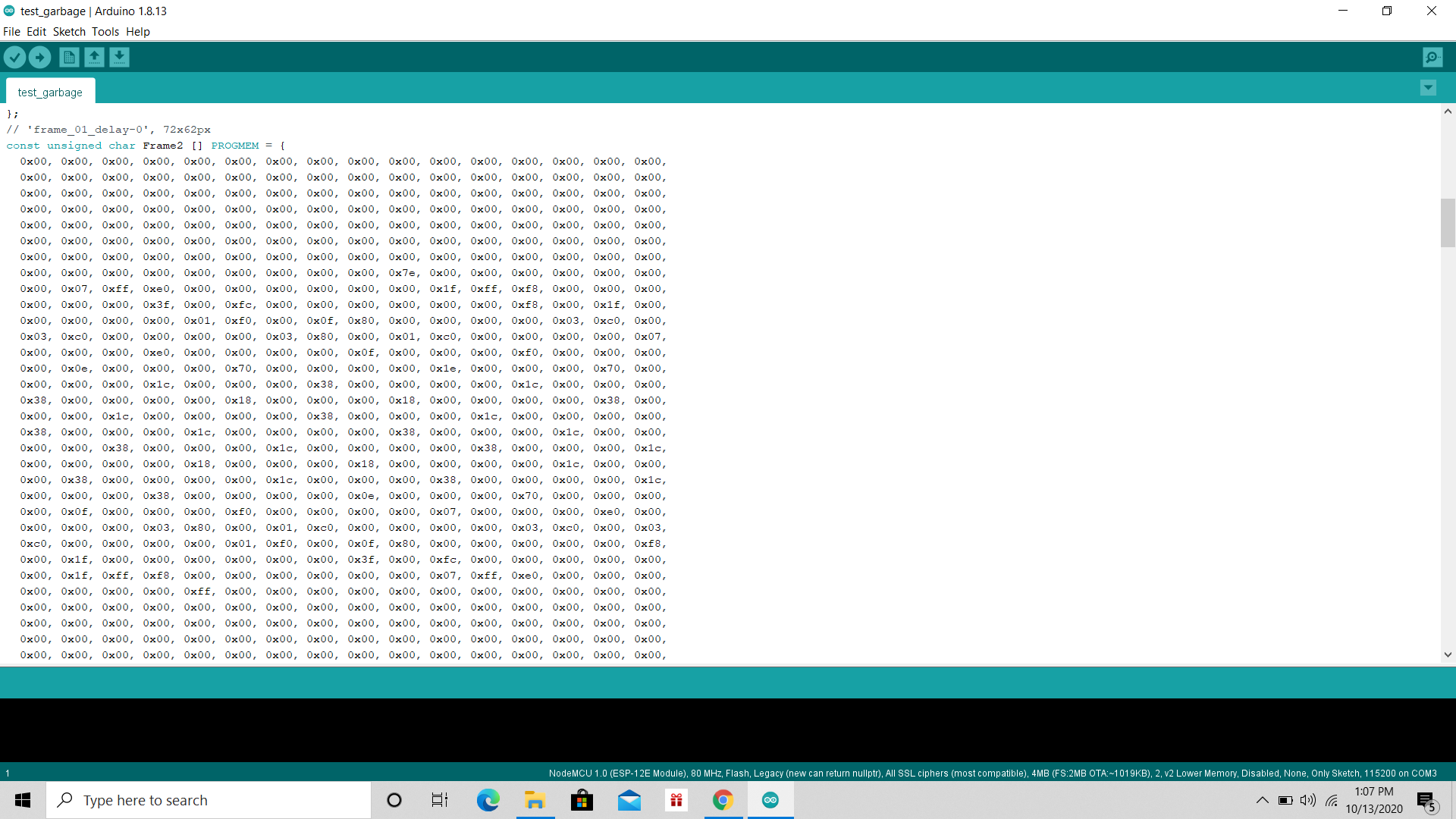Viewport: 1456px width, 819px height.
Task: Click the battery status icon
Action: [1285, 800]
